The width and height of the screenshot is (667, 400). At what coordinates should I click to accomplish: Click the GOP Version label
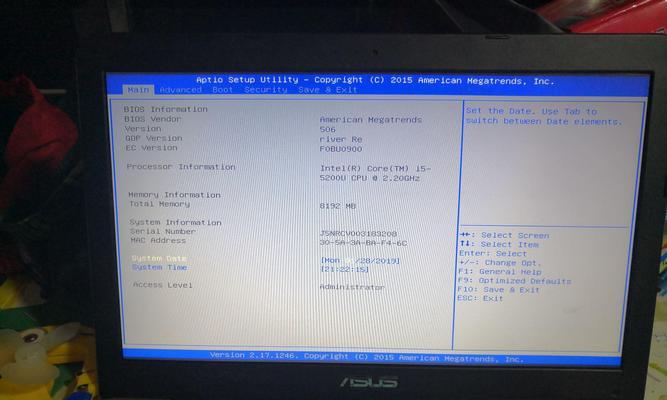(x=154, y=138)
